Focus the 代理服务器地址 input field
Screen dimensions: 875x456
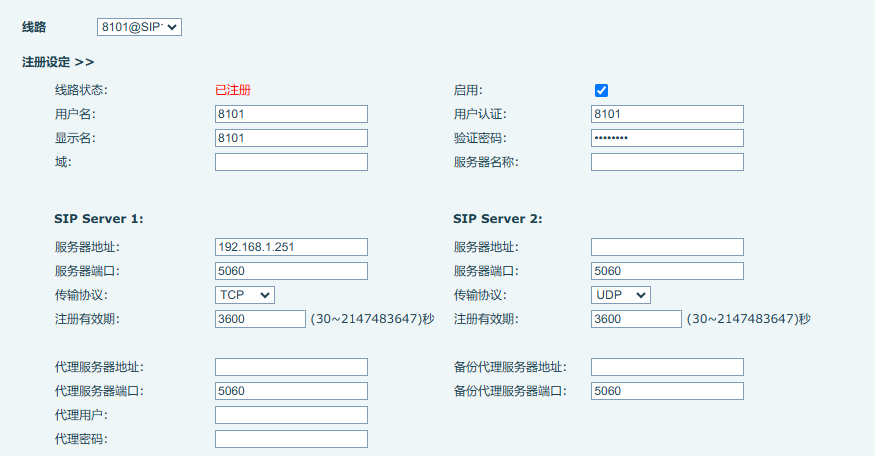[x=291, y=367]
